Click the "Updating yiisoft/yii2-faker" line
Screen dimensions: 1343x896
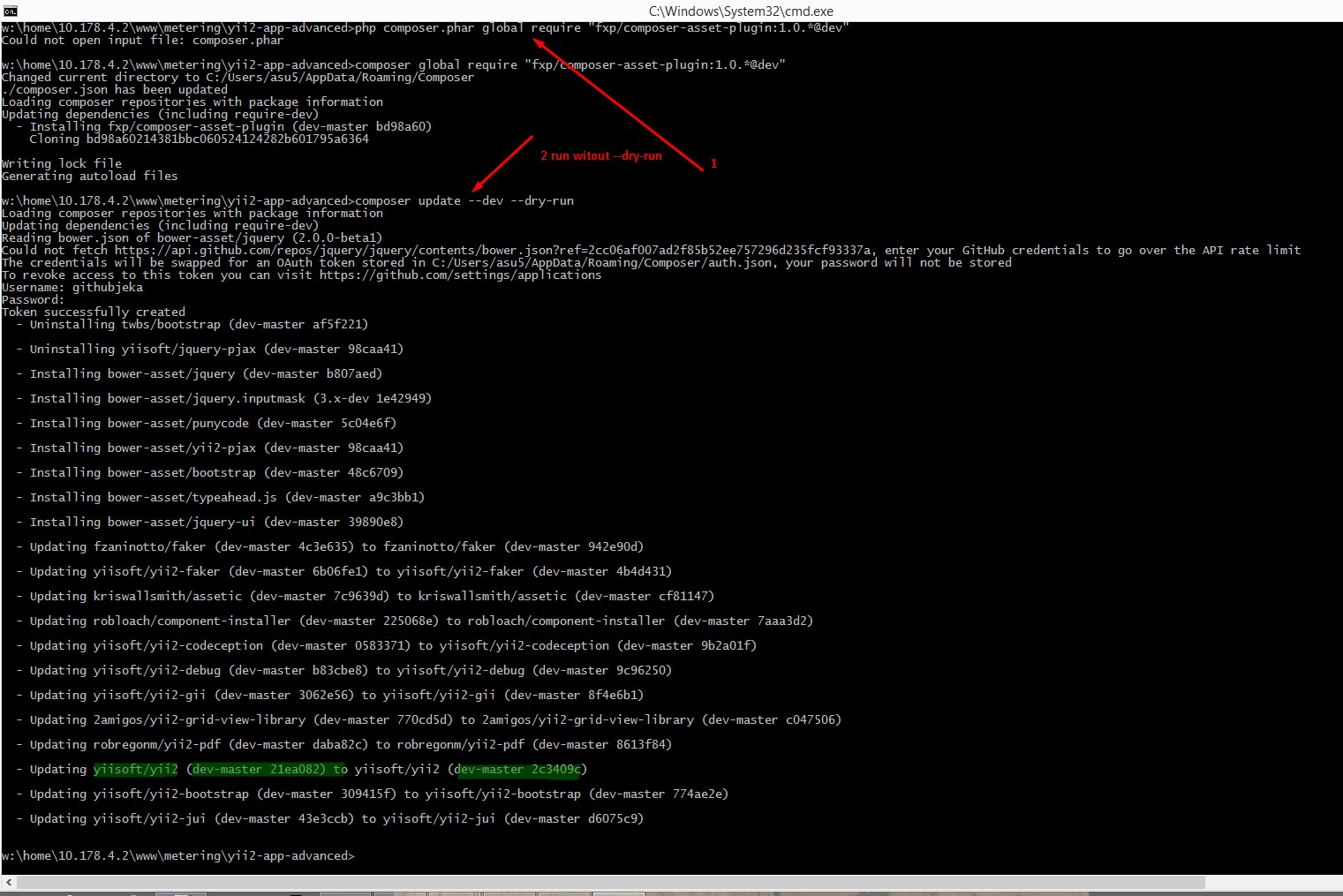pyautogui.click(x=351, y=571)
